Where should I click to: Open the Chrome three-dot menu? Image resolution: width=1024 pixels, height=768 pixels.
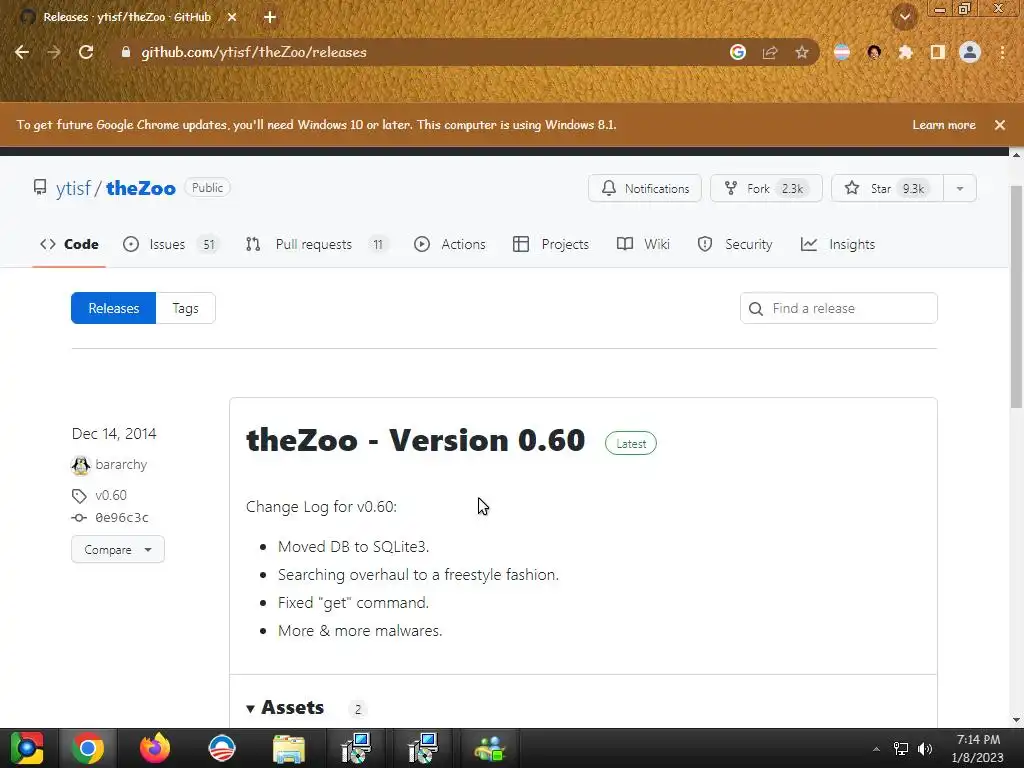[x=1002, y=52]
